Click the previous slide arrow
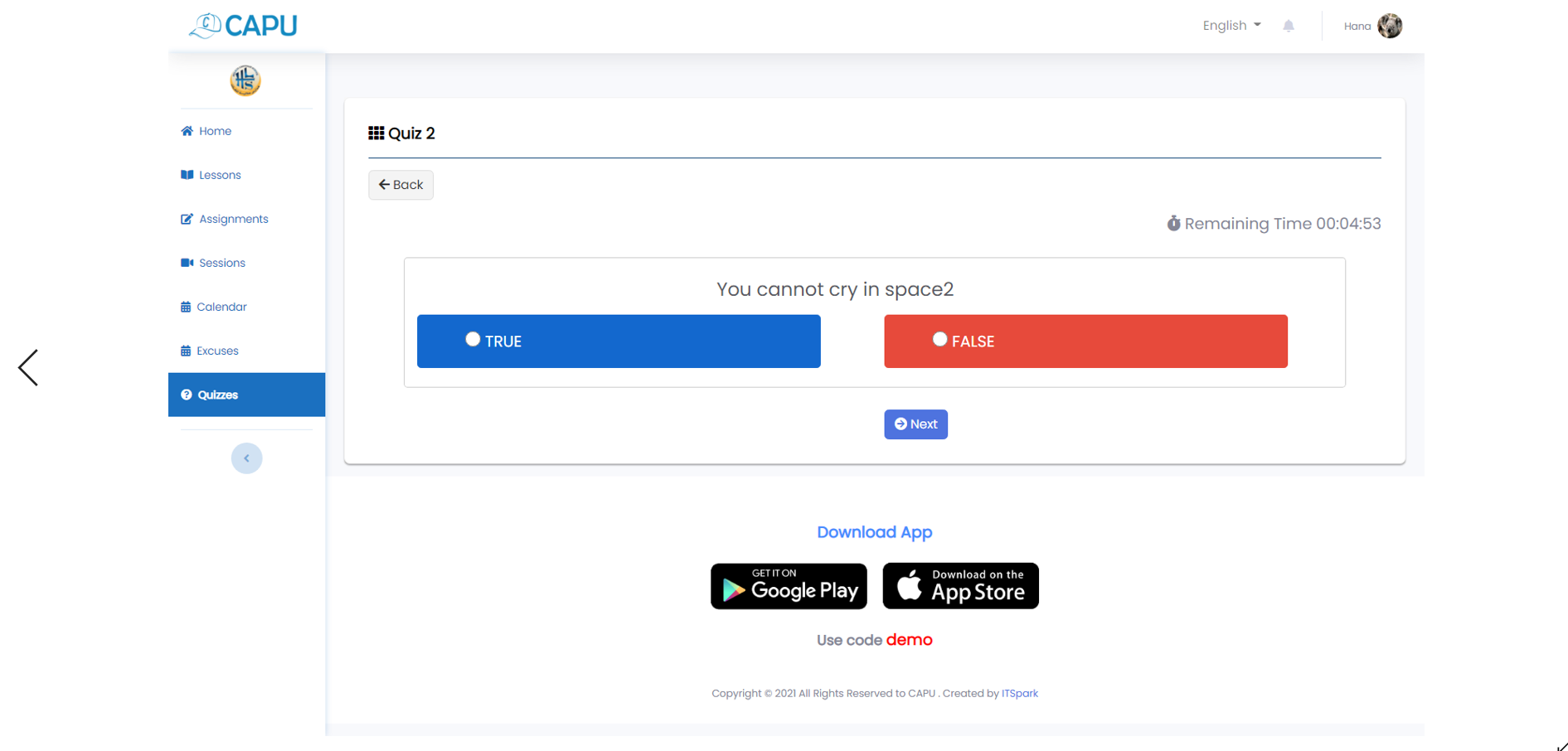The image size is (1568, 751). coord(28,367)
